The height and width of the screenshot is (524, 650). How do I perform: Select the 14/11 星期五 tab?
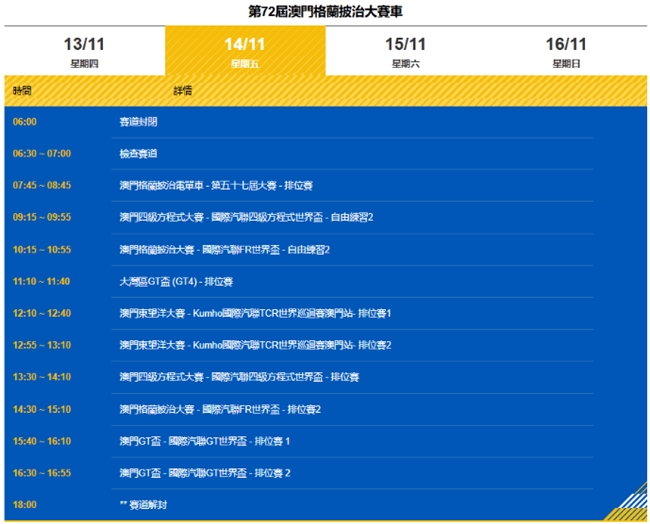tap(244, 51)
